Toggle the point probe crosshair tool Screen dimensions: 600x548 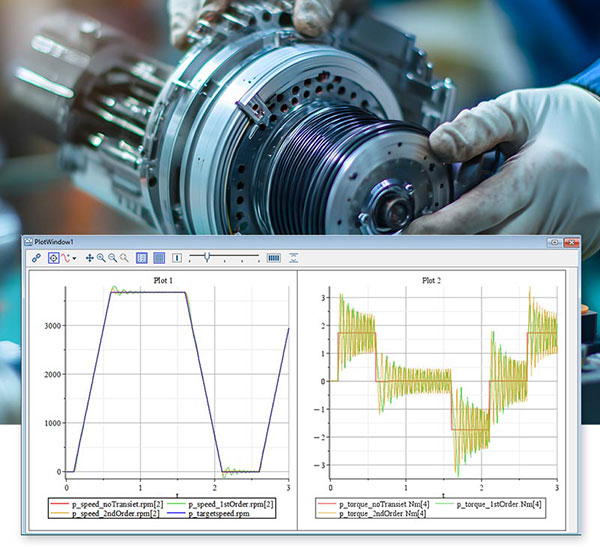point(54,258)
